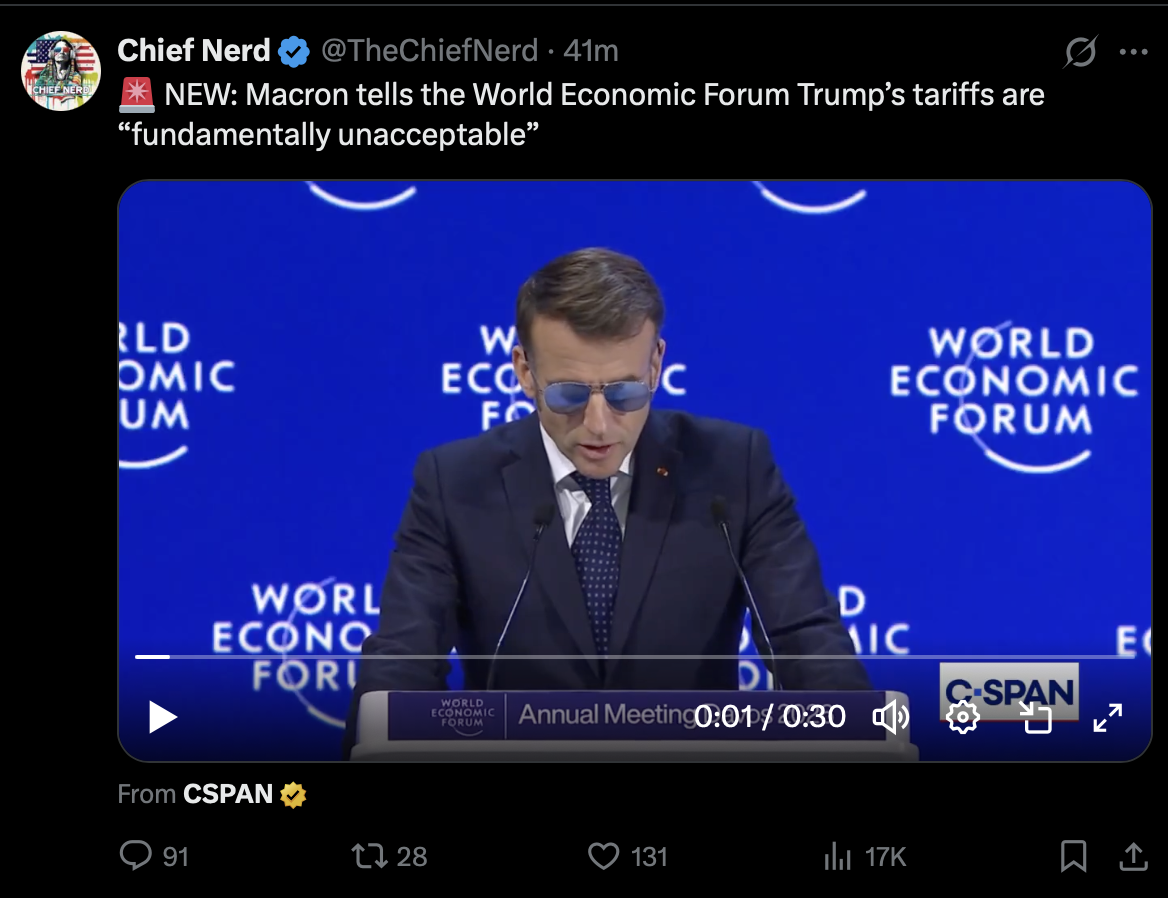
Task: Open the share menu for the post
Action: [1132, 856]
